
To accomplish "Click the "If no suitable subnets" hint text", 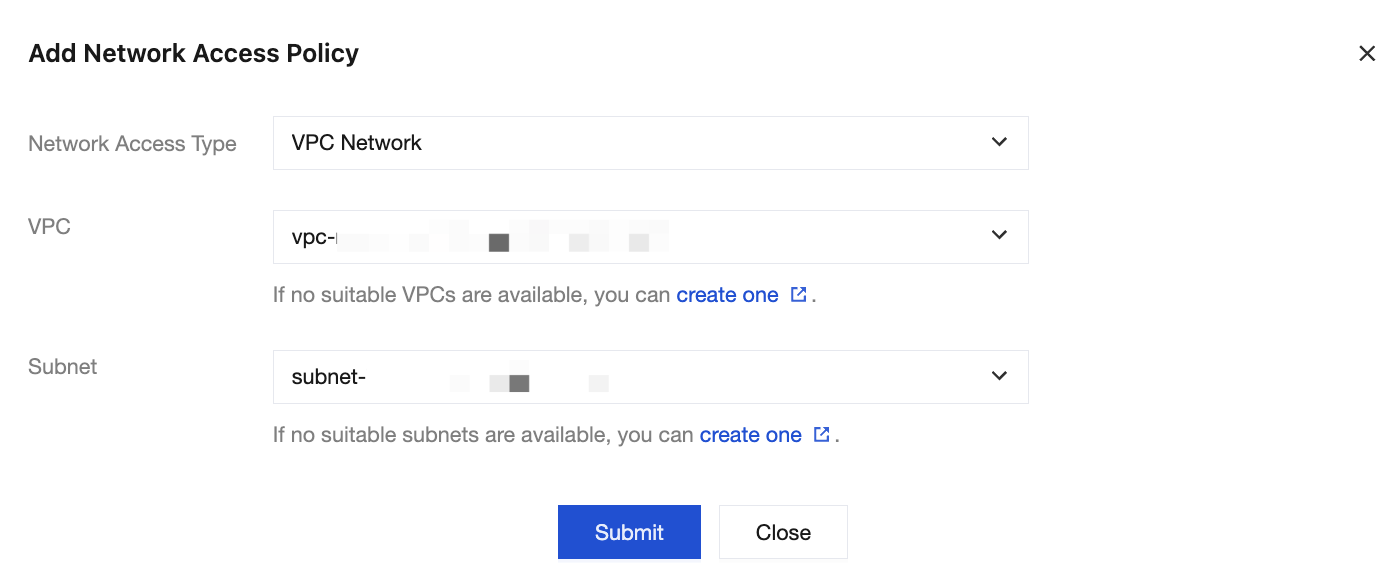I will 483,435.
